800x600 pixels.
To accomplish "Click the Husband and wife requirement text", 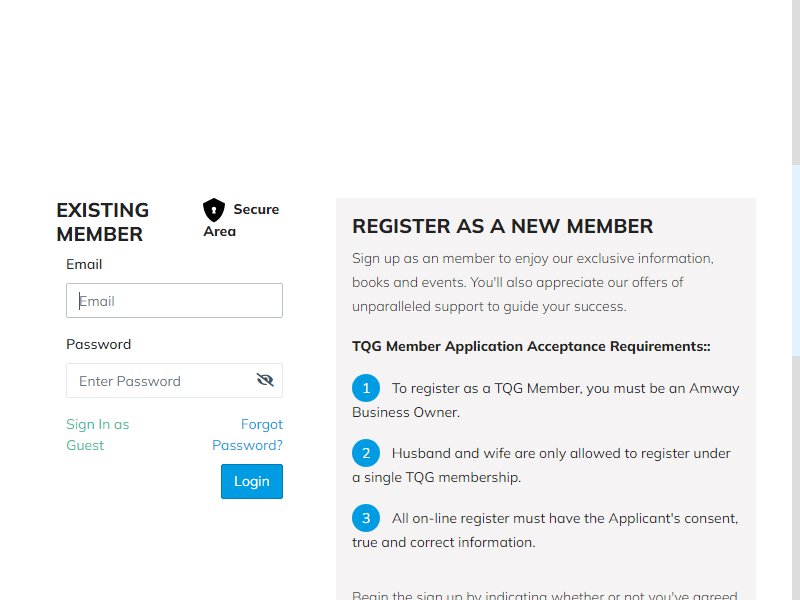I will 541,465.
